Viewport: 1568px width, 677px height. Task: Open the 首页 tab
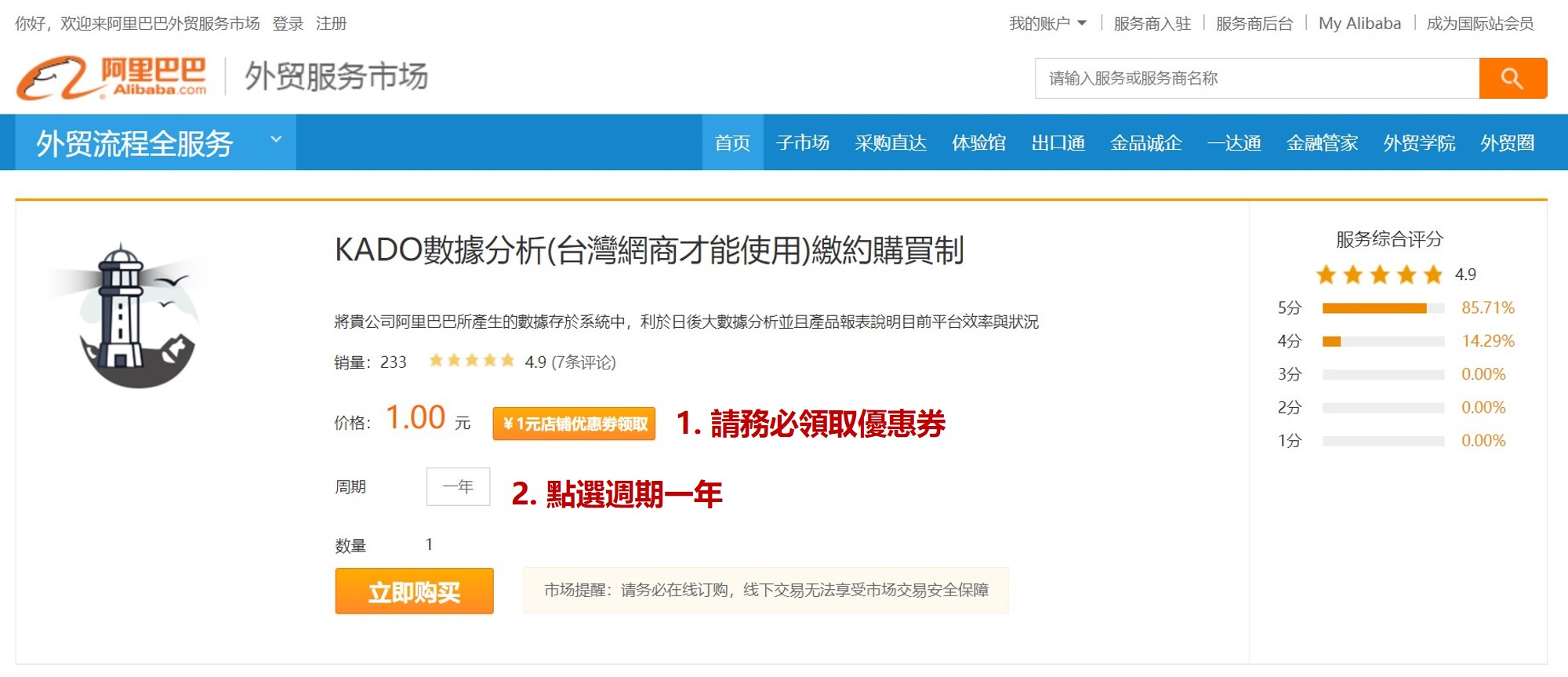click(732, 143)
